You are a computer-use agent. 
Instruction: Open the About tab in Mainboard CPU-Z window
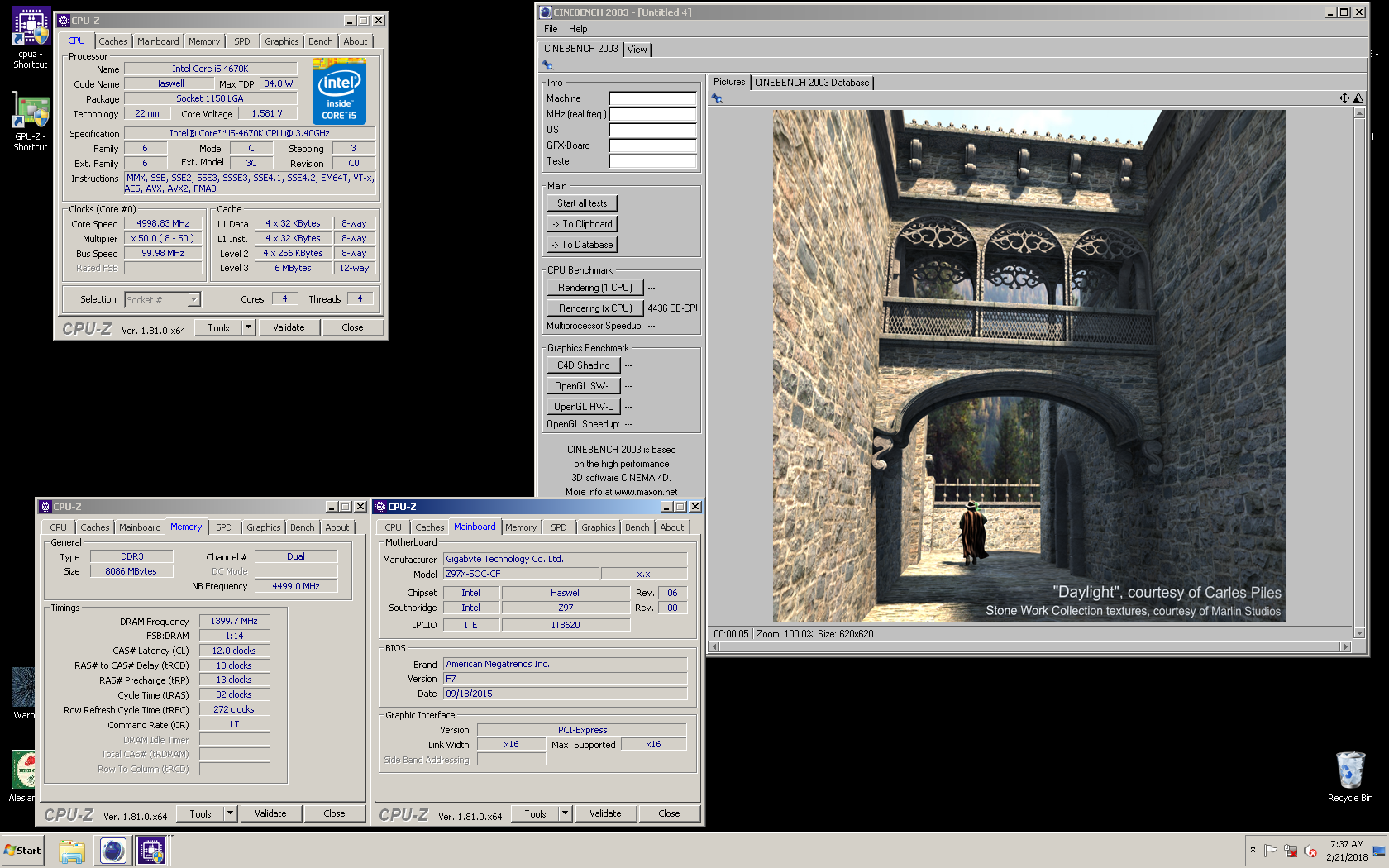672,527
